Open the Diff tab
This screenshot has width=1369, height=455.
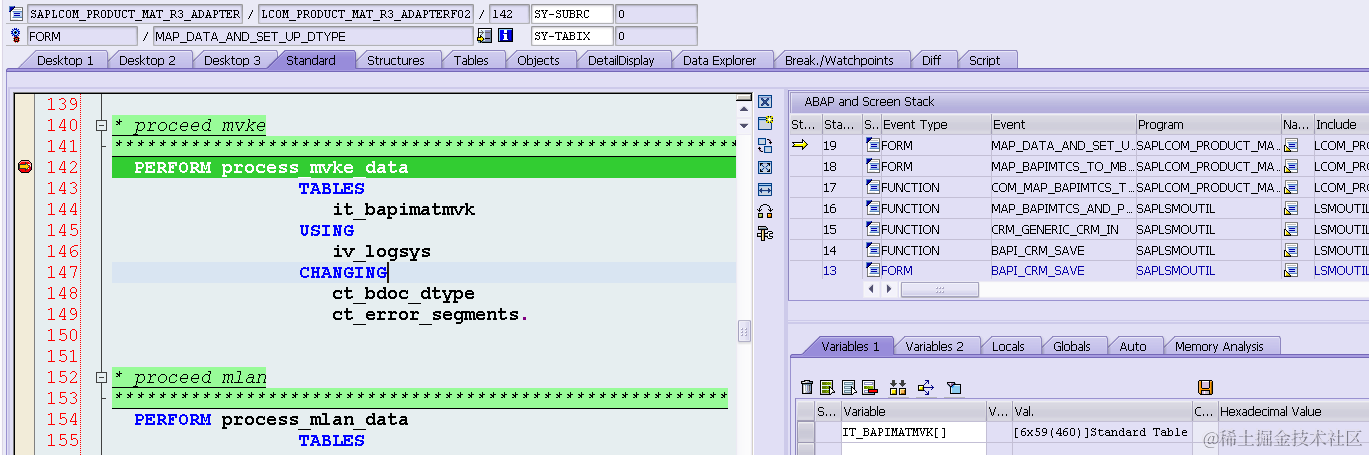click(931, 60)
